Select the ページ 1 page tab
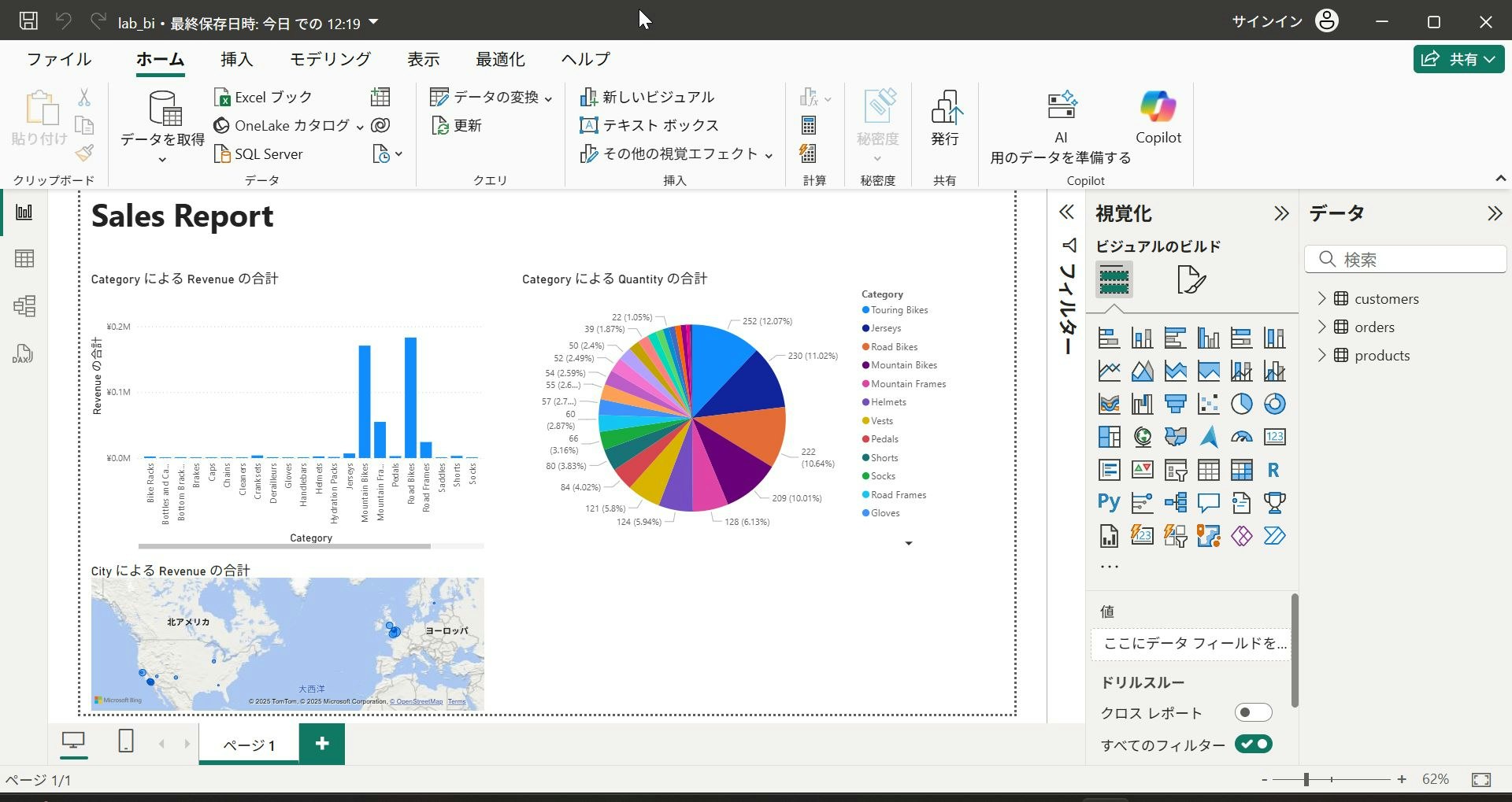This screenshot has width=1512, height=802. [249, 745]
